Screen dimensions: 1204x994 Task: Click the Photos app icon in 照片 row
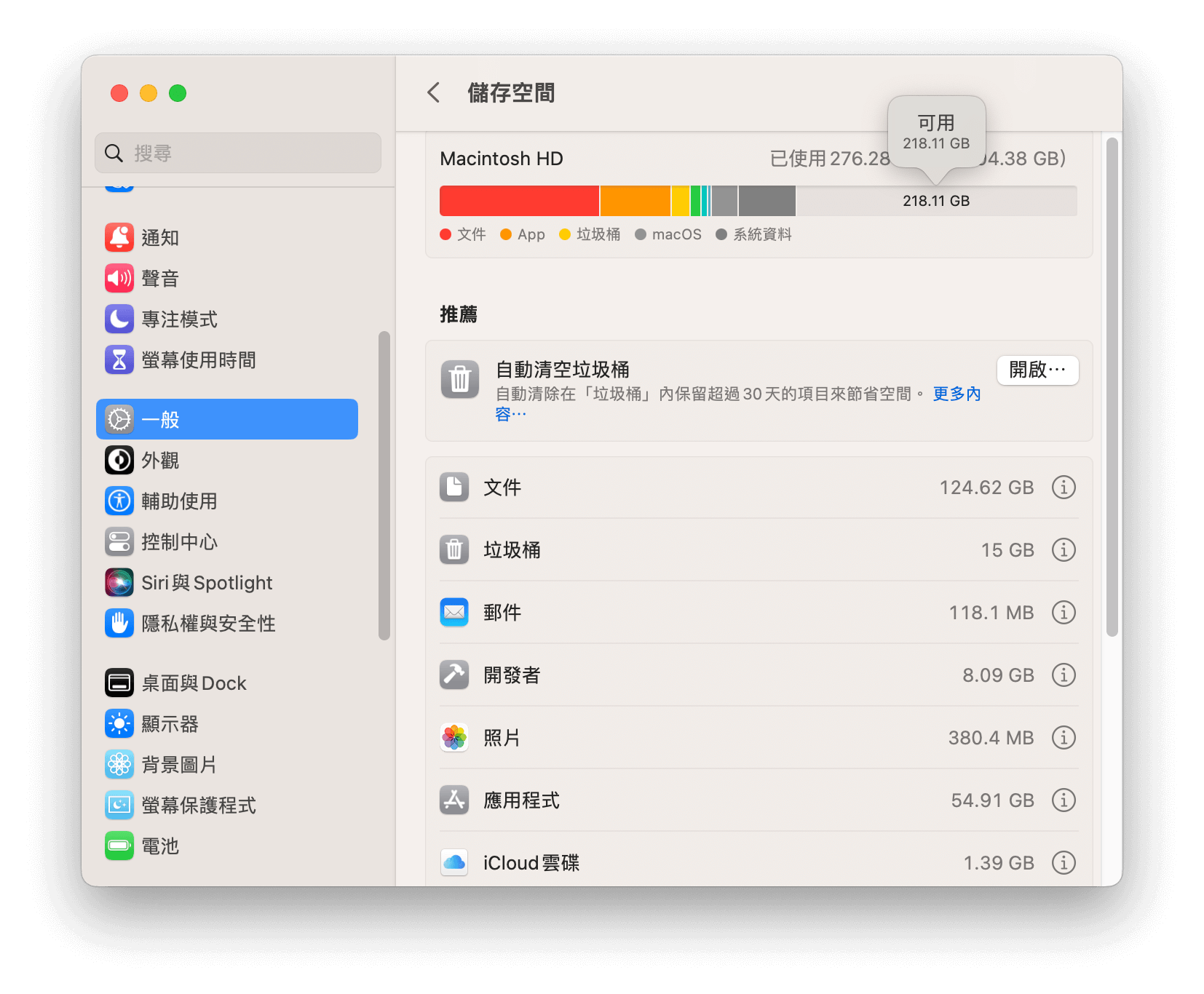(454, 737)
